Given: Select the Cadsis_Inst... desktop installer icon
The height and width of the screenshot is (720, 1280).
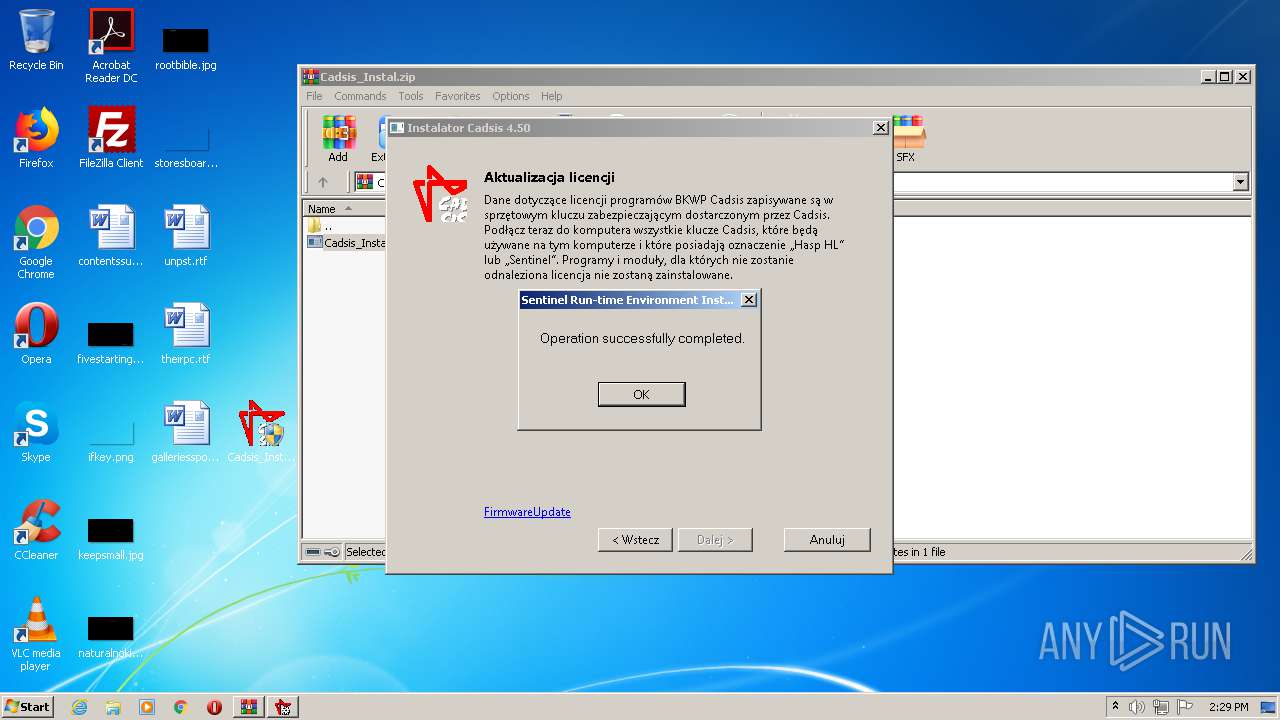Looking at the screenshot, I should 261,432.
